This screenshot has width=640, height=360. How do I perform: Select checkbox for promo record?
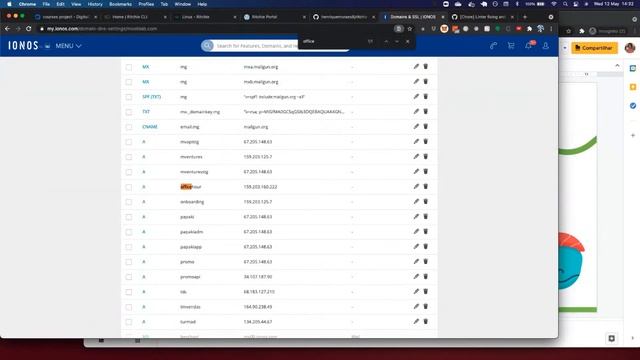pyautogui.click(x=129, y=262)
